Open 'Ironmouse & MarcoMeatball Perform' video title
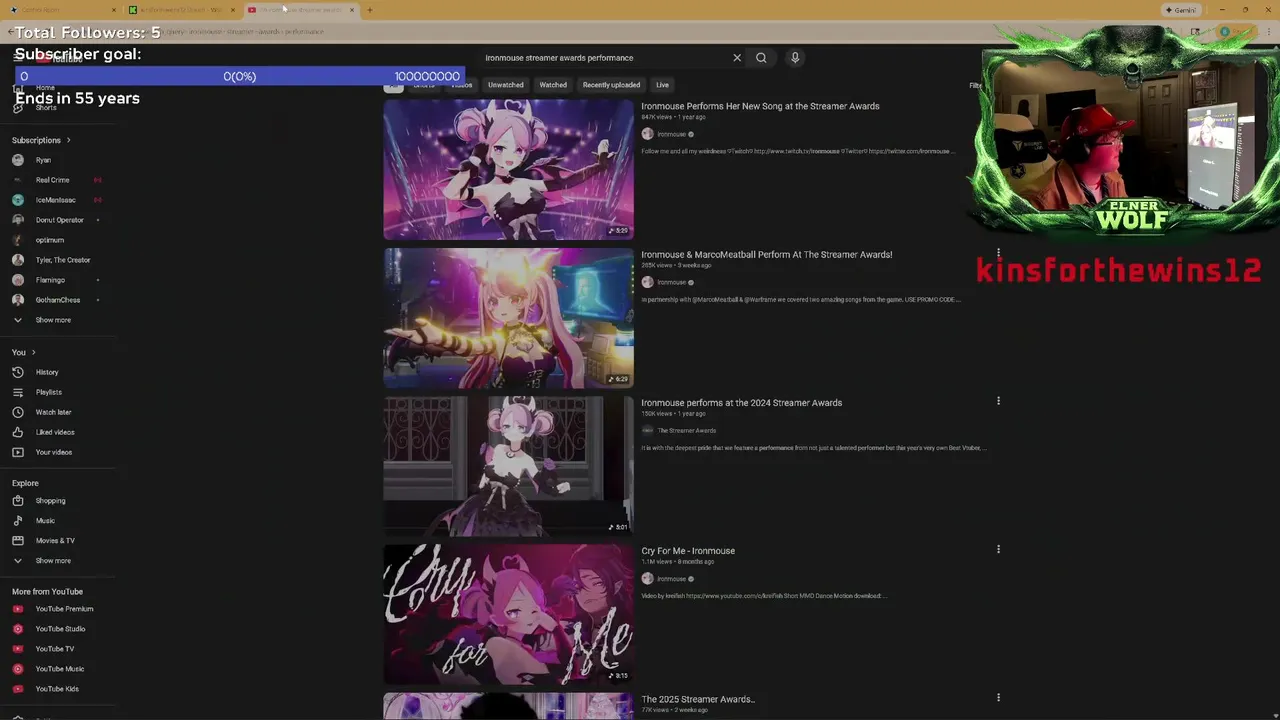 coord(766,254)
